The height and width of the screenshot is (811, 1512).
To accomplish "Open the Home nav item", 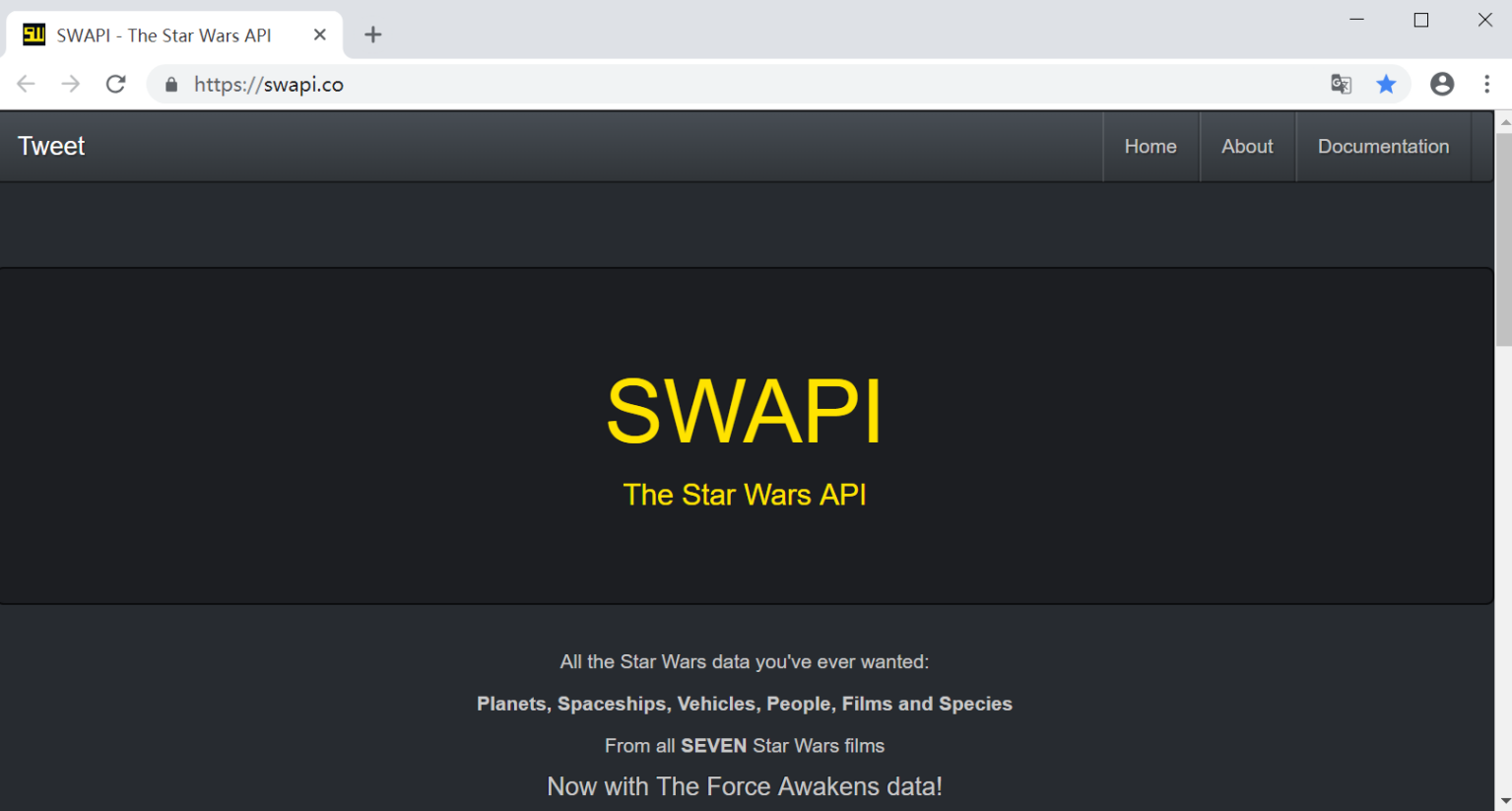I will [1150, 147].
